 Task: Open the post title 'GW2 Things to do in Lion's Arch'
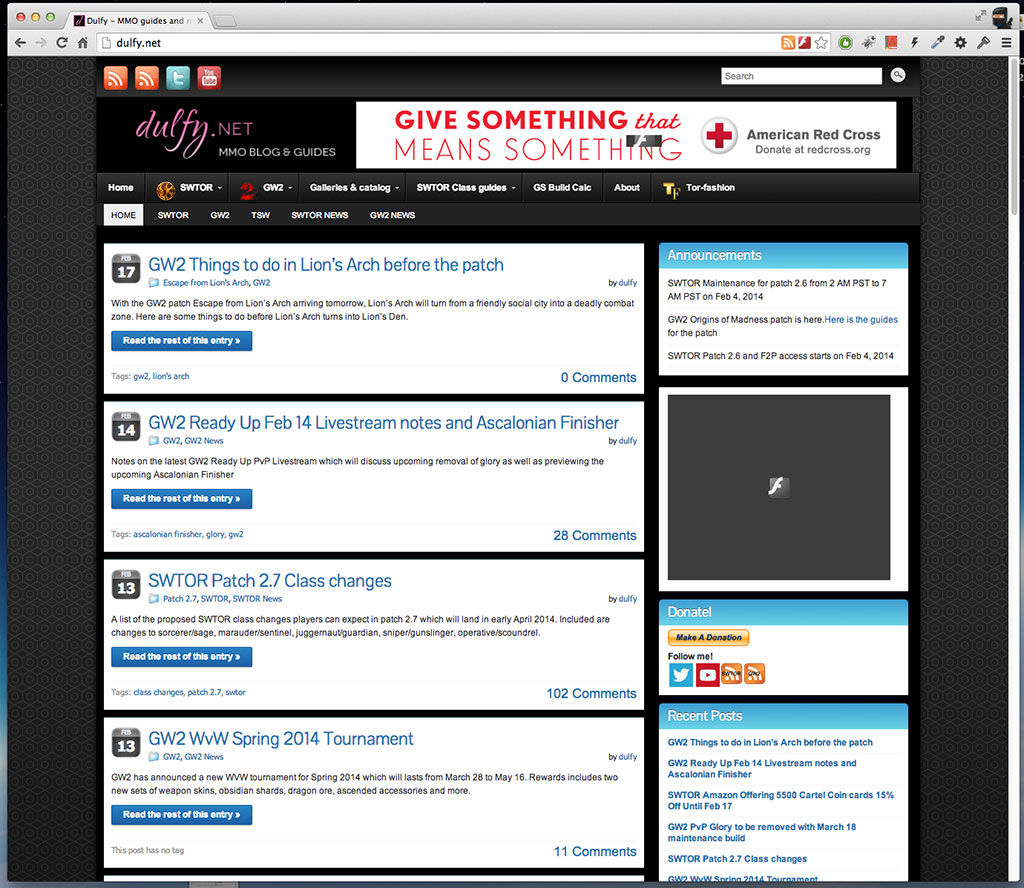[x=326, y=264]
